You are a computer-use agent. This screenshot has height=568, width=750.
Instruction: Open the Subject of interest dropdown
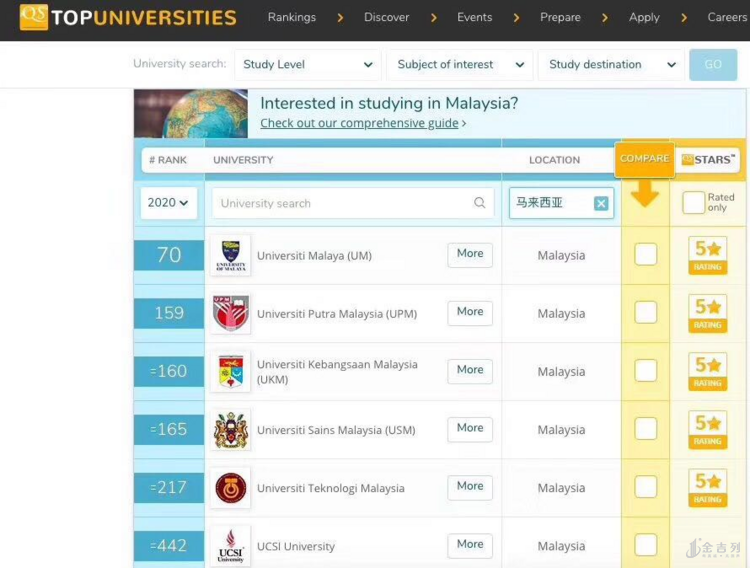[x=460, y=65]
